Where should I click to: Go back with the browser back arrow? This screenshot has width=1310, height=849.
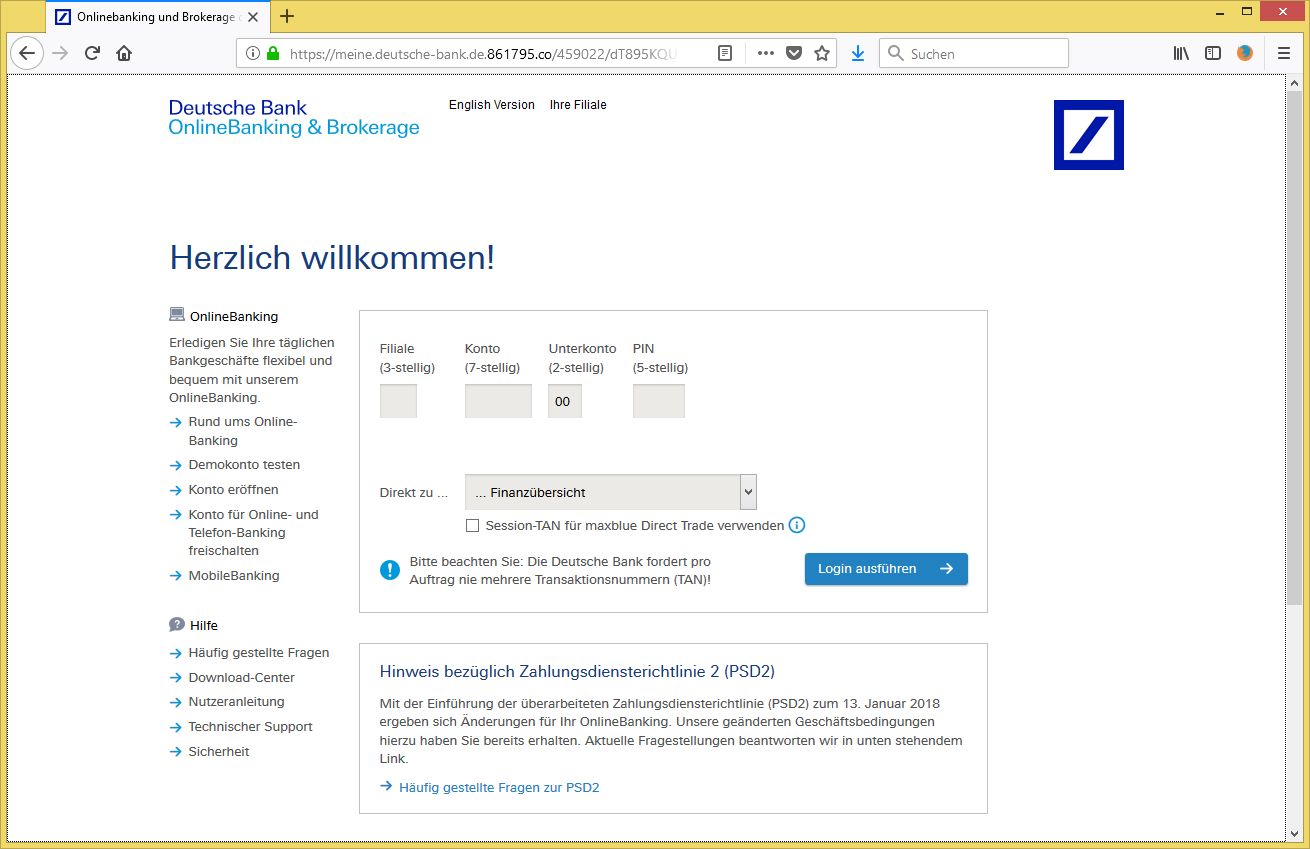(x=27, y=54)
